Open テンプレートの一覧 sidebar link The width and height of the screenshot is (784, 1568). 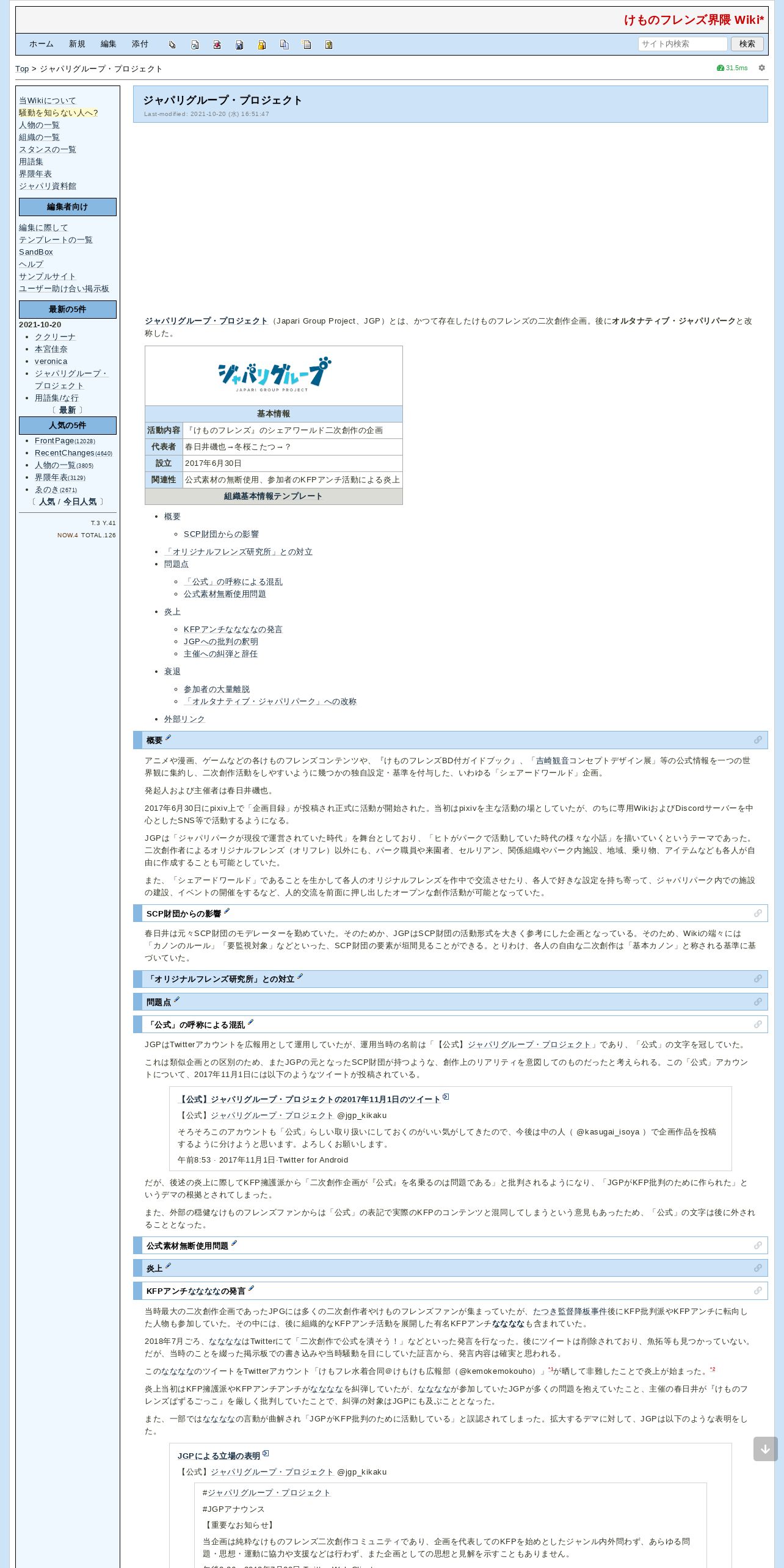[x=56, y=240]
